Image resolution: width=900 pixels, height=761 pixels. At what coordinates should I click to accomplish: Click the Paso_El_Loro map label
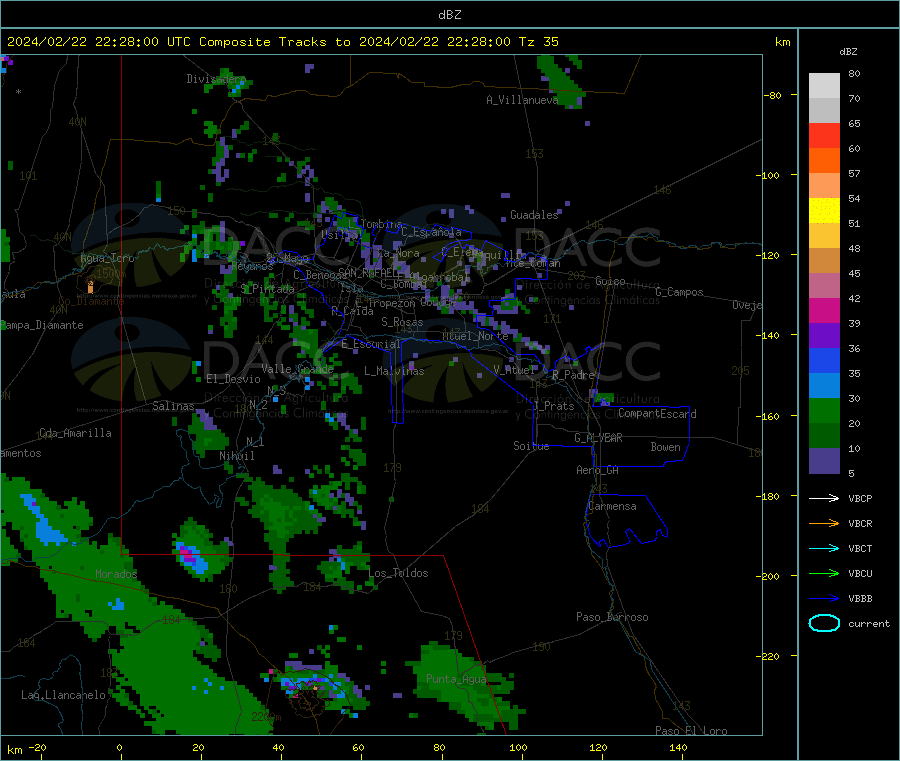pyautogui.click(x=691, y=731)
